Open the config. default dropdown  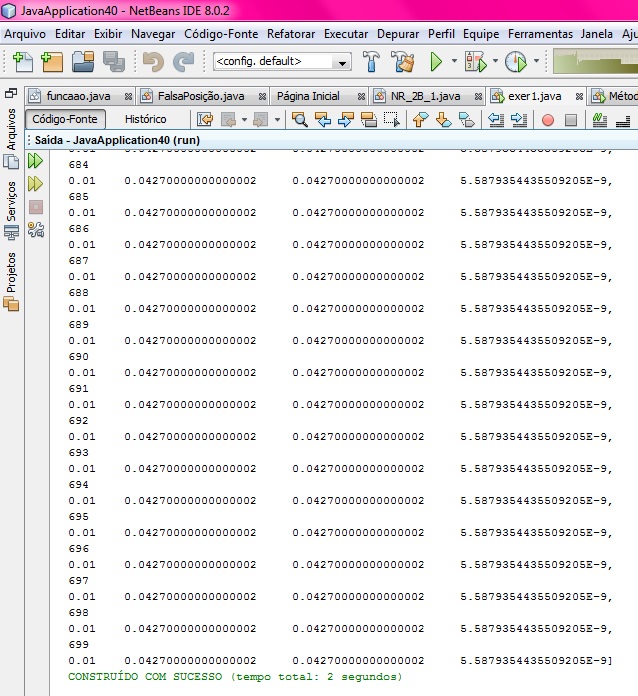282,62
